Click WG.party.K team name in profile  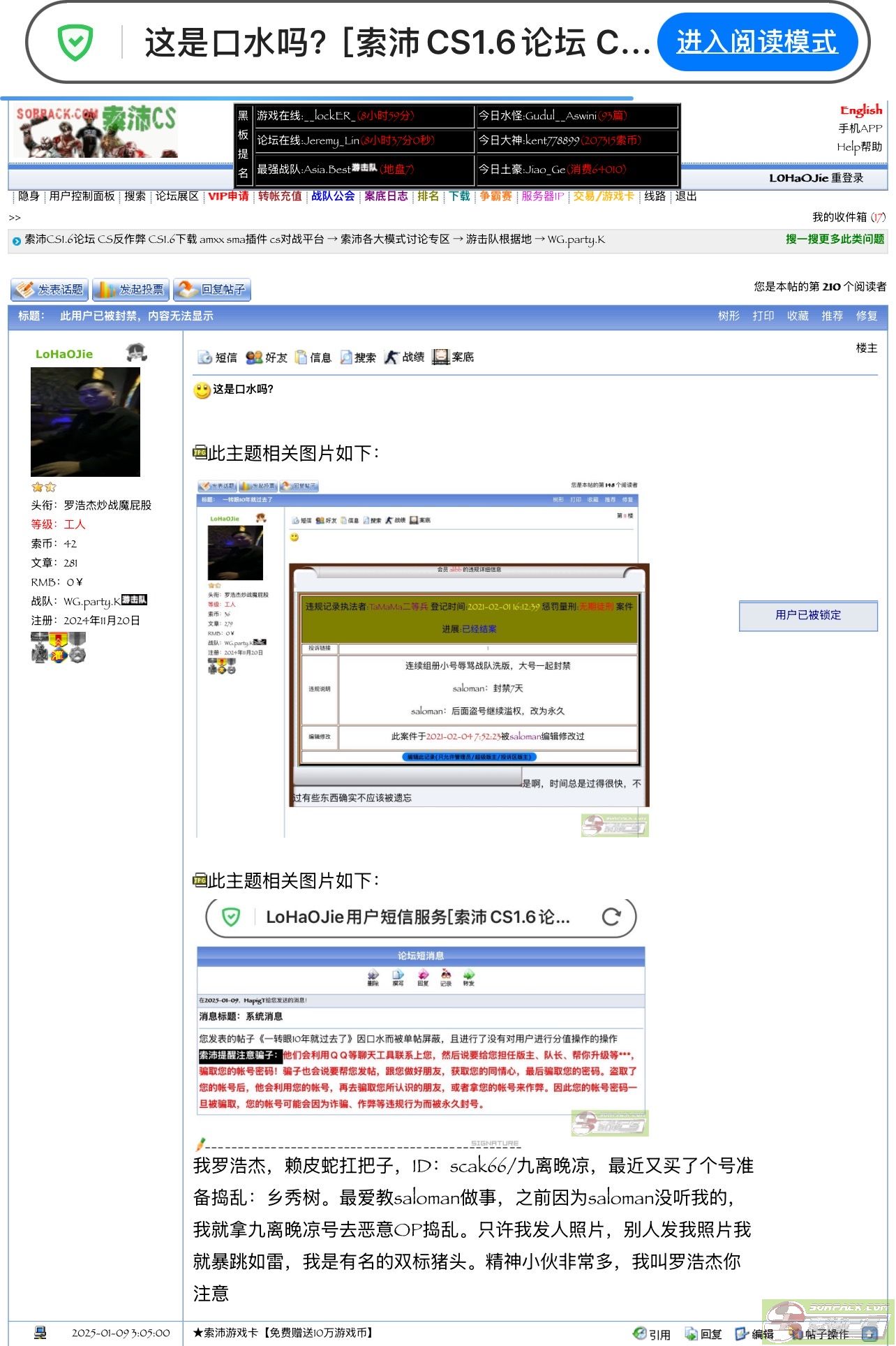(x=91, y=601)
